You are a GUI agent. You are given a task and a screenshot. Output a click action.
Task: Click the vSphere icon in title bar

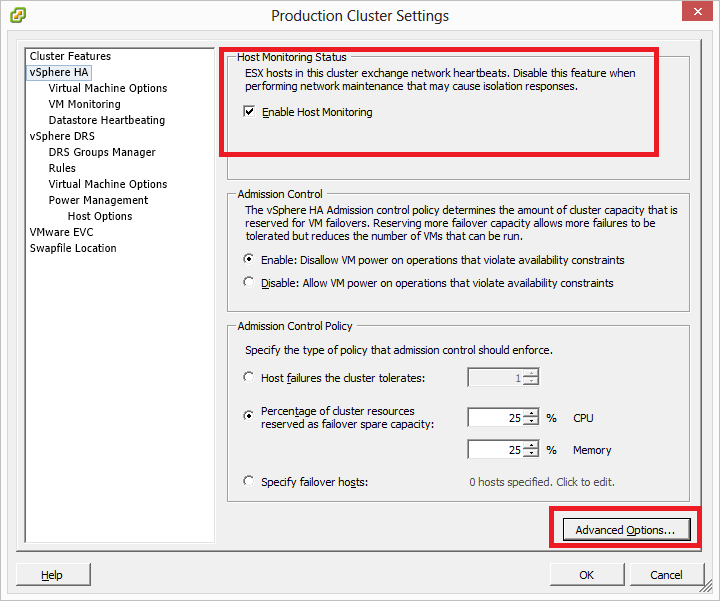17,15
